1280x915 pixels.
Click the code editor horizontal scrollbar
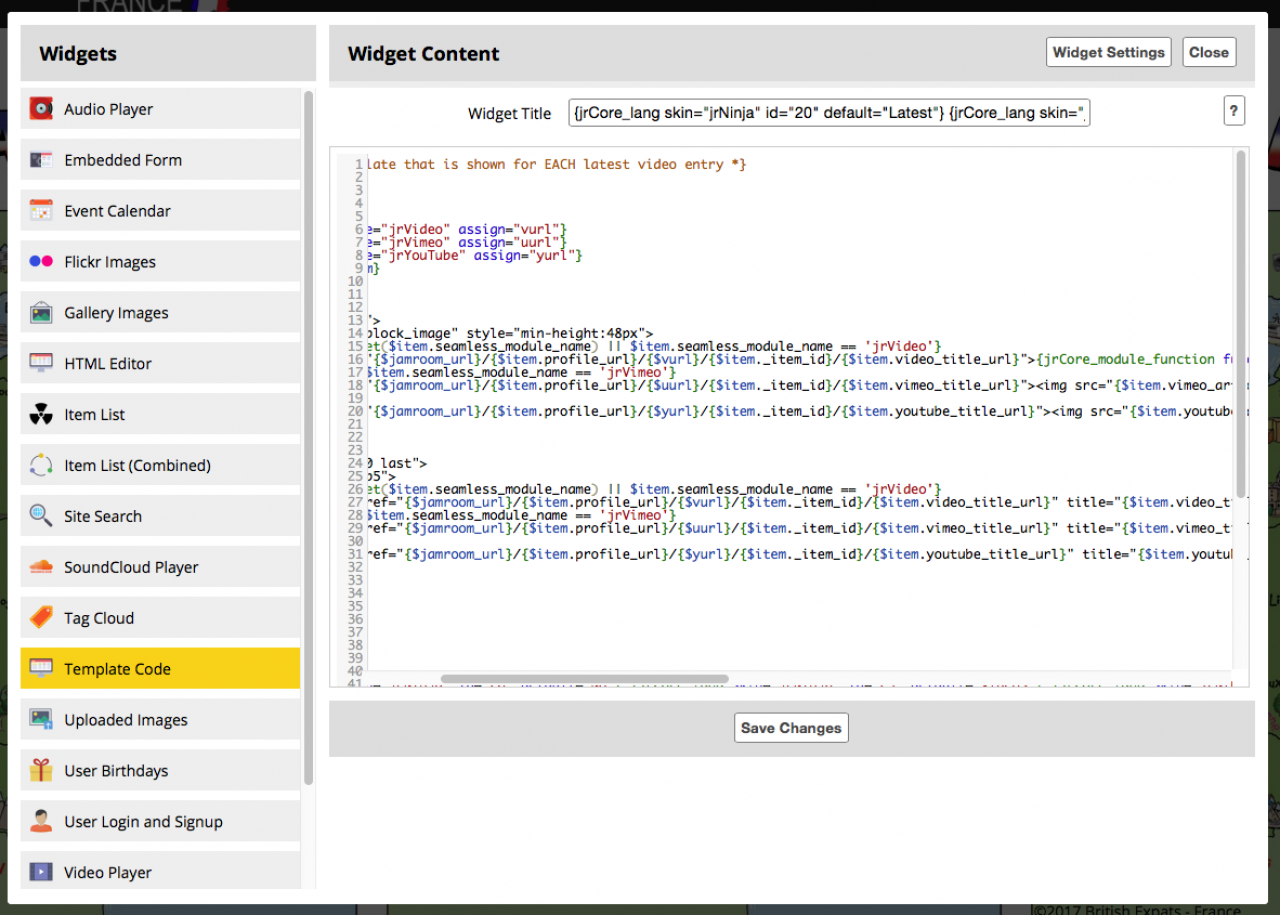pos(585,679)
